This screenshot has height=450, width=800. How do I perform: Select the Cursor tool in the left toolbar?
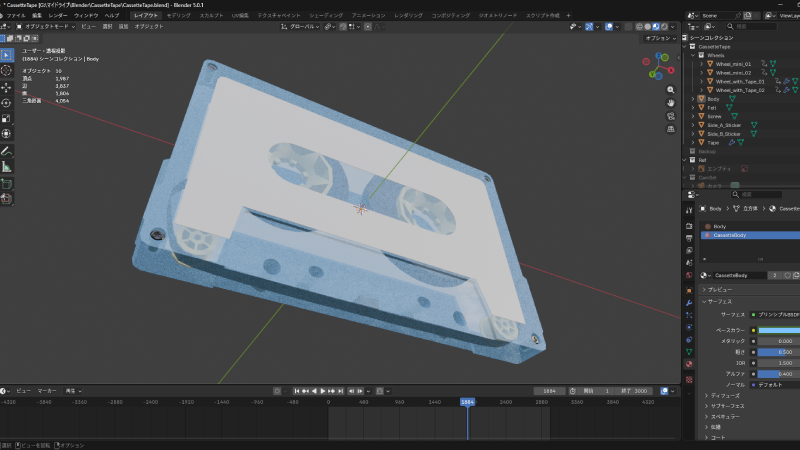click(x=6, y=70)
